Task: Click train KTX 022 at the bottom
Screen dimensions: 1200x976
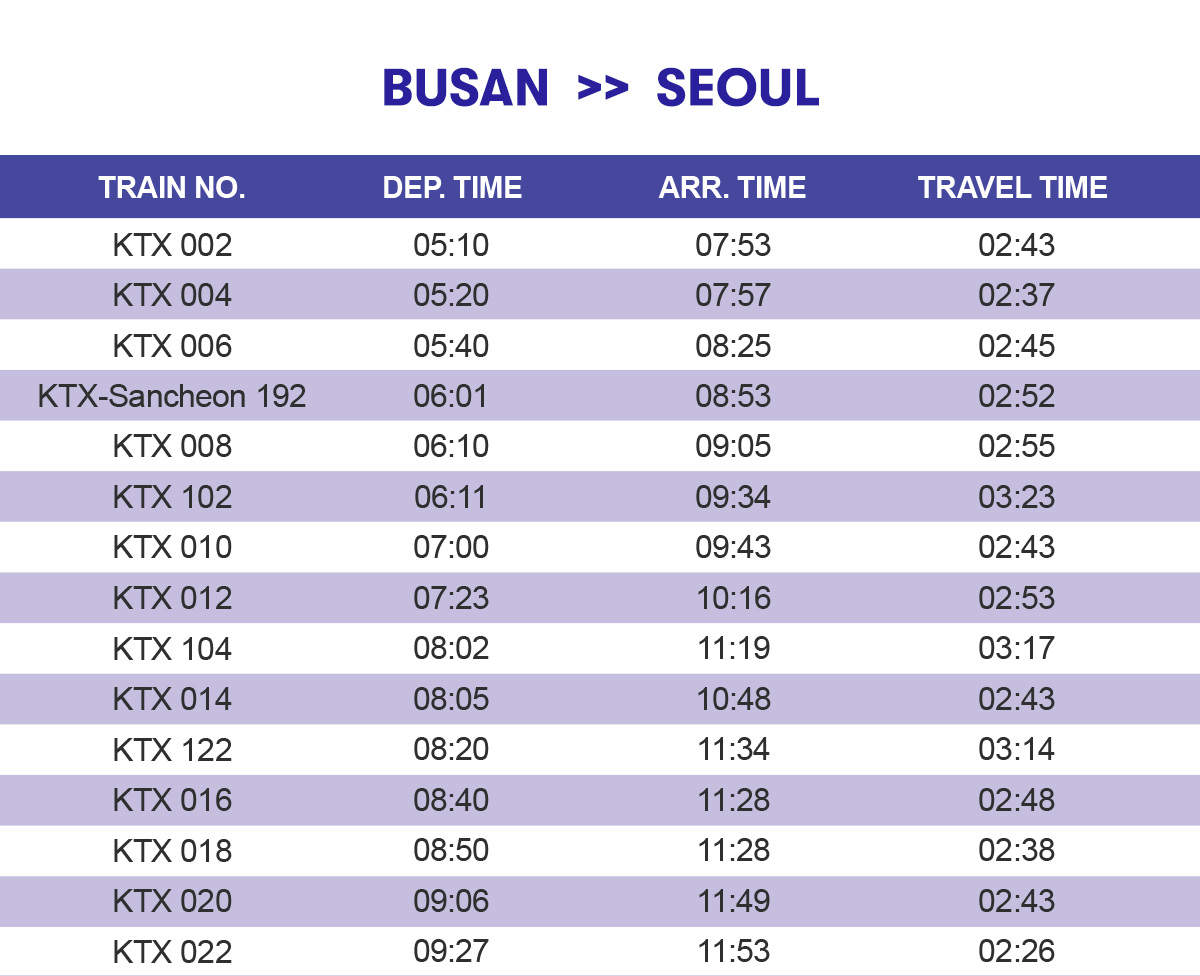Action: (172, 951)
